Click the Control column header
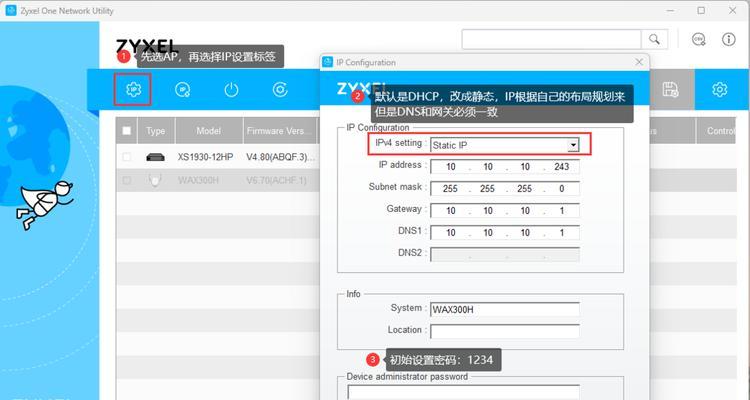Screen dimensions: 750x400 click(716, 131)
